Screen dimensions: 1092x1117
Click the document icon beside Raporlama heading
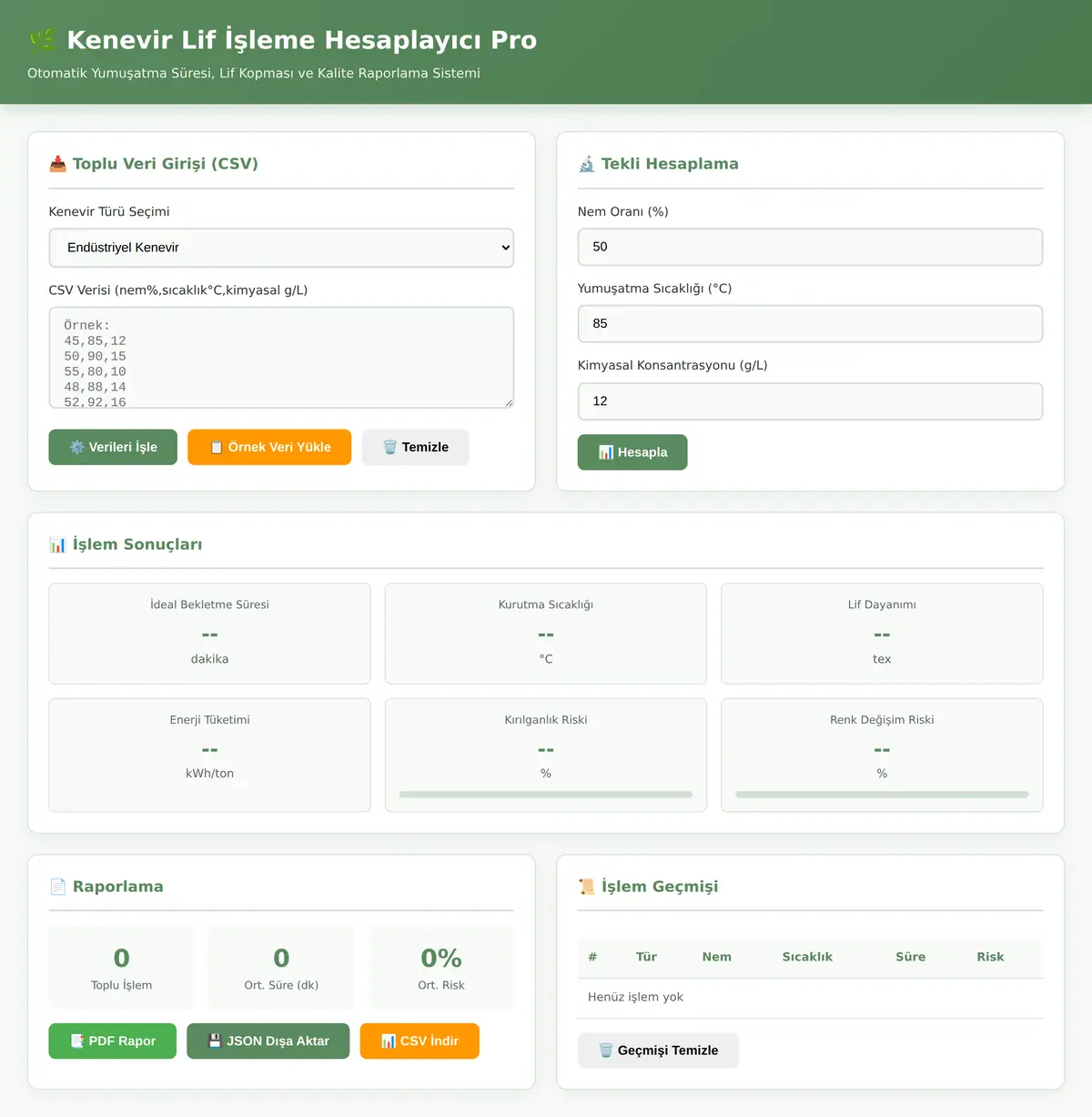(x=58, y=887)
